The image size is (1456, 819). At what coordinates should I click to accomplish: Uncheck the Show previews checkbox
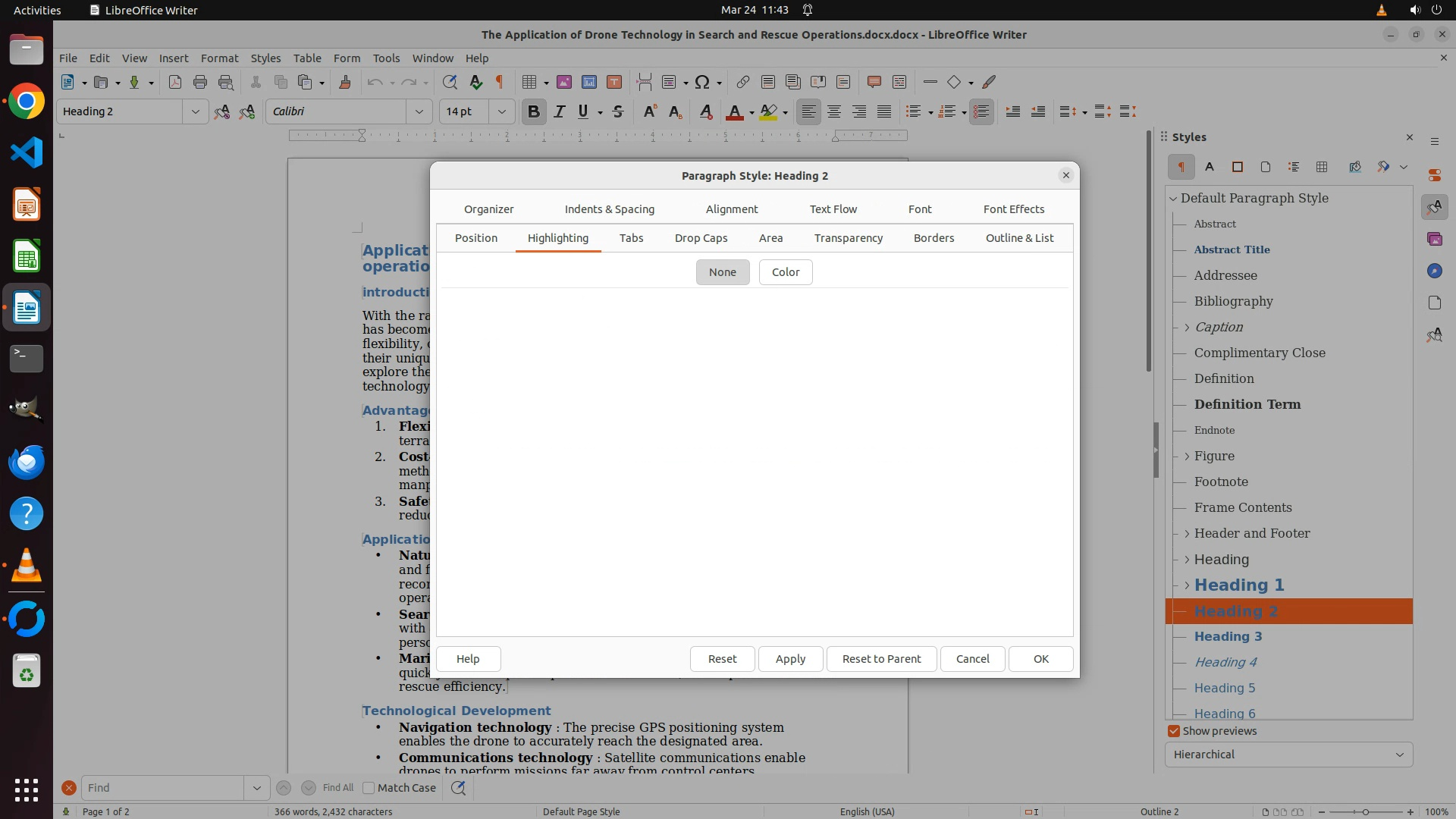point(1174,731)
